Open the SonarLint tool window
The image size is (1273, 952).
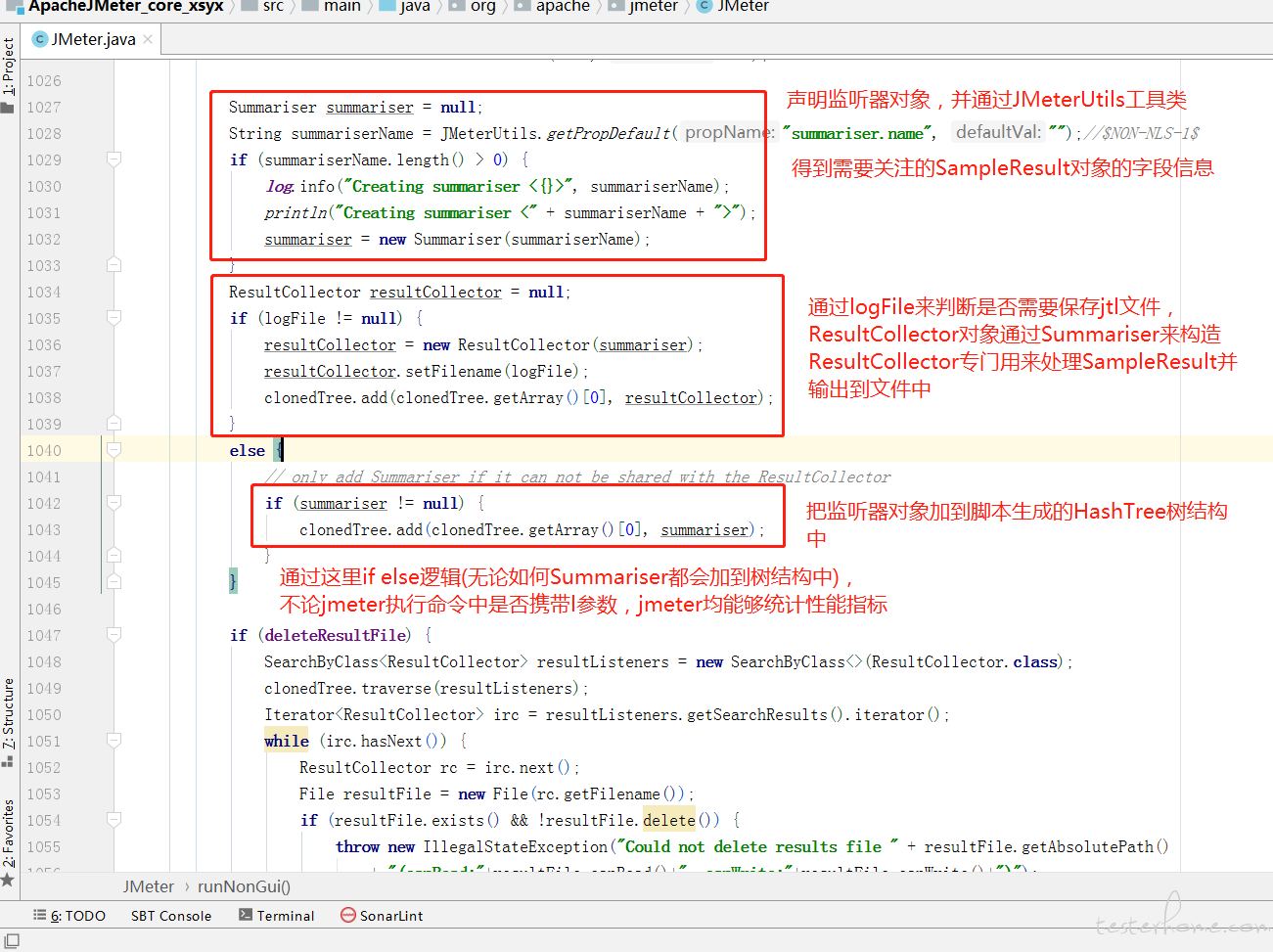click(382, 915)
